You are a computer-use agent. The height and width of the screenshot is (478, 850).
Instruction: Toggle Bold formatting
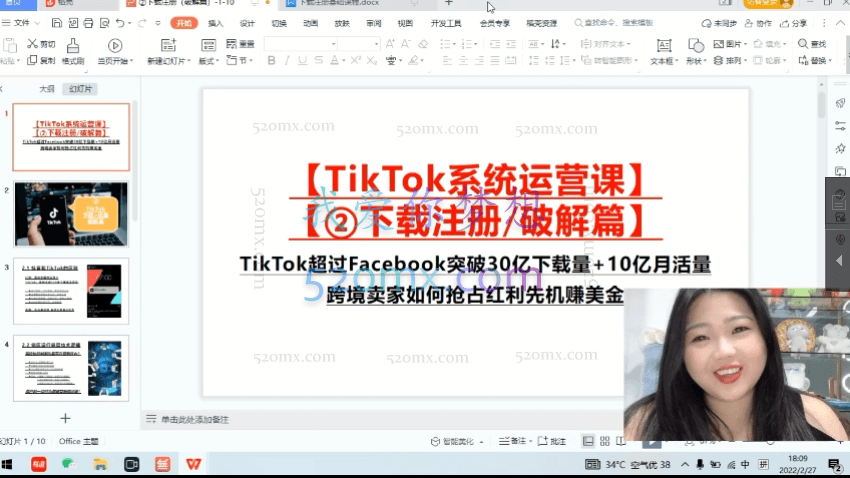[271, 60]
